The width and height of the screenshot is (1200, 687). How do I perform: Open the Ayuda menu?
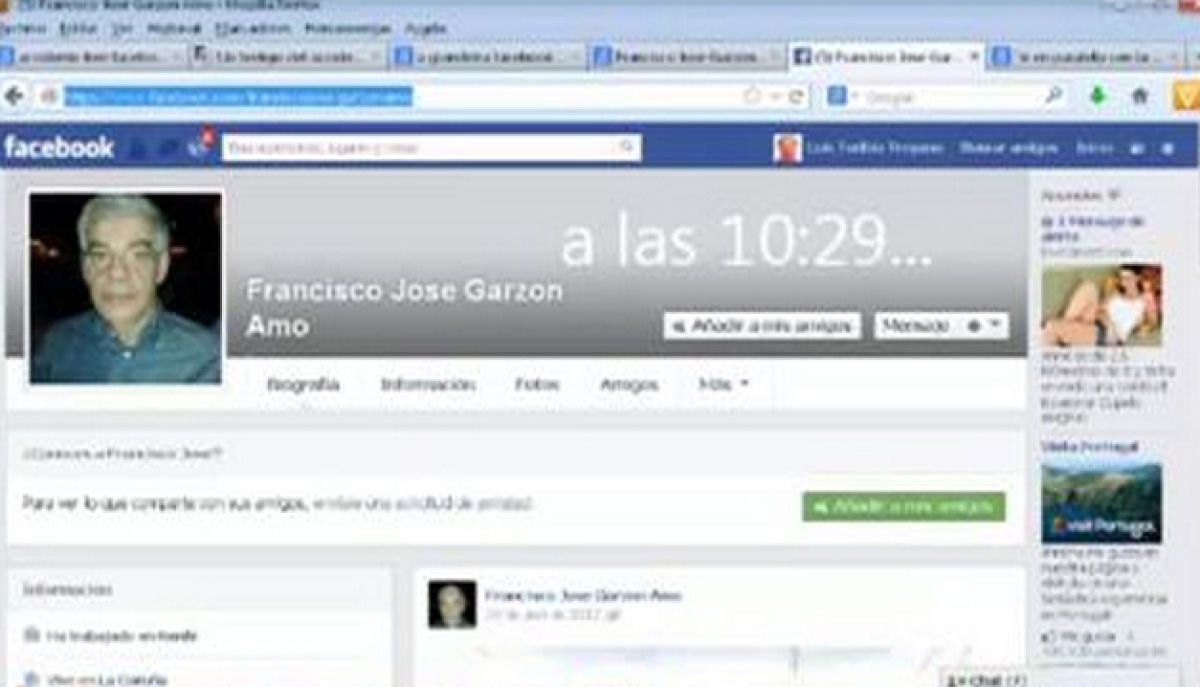pyautogui.click(x=427, y=28)
